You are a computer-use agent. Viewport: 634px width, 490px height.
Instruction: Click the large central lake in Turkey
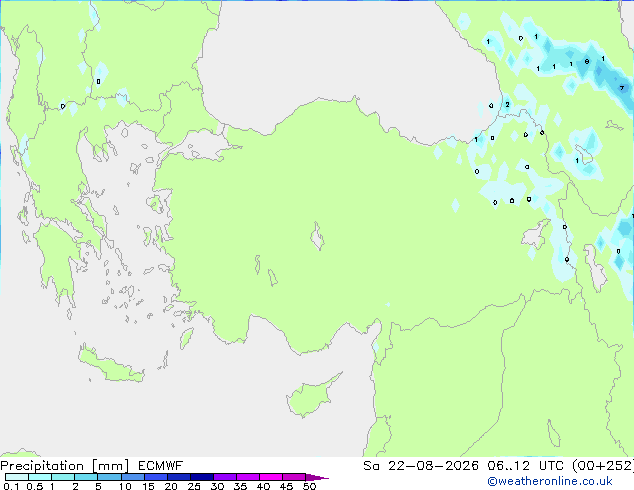(x=317, y=236)
